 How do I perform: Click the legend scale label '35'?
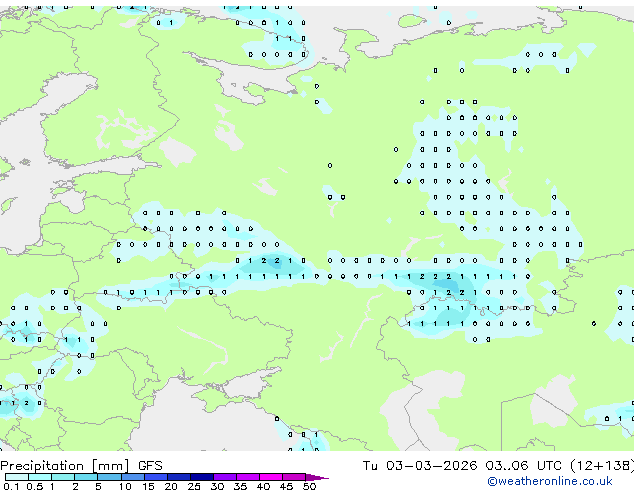pyautogui.click(x=240, y=486)
